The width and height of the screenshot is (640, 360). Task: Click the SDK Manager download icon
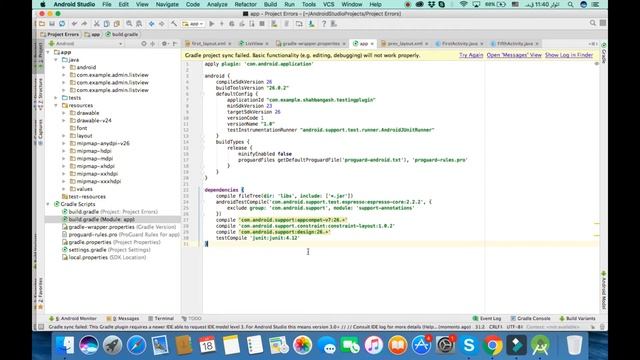[311, 24]
